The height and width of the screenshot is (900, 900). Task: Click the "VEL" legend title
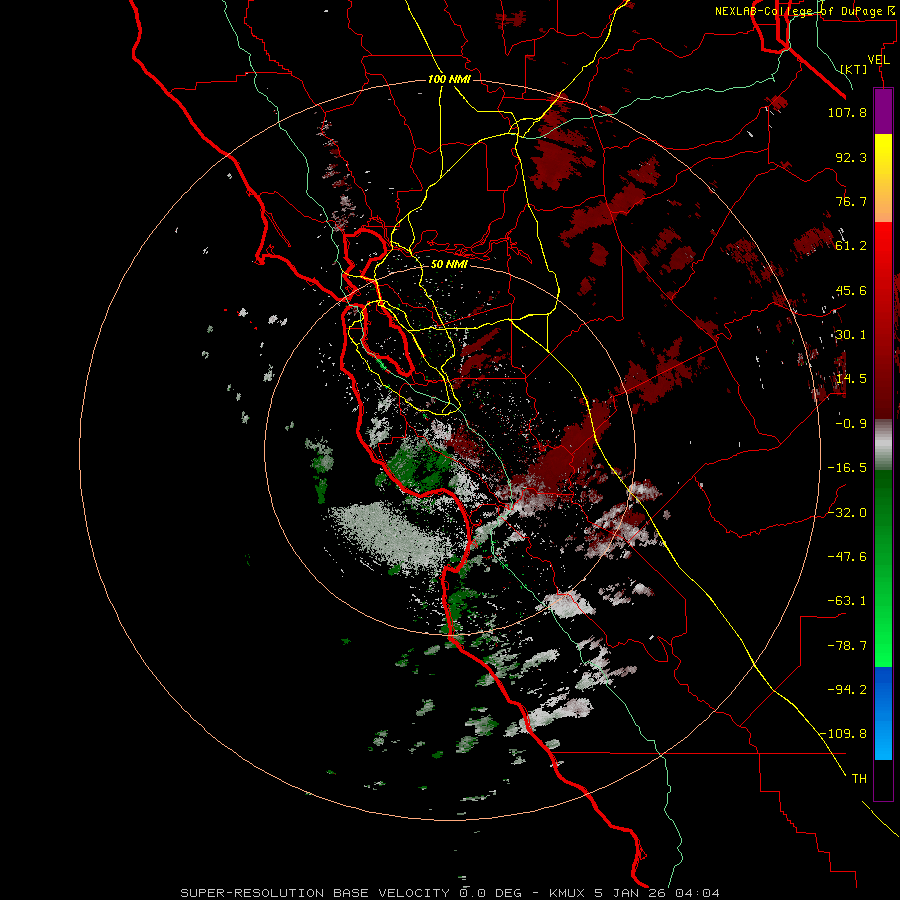(878, 60)
